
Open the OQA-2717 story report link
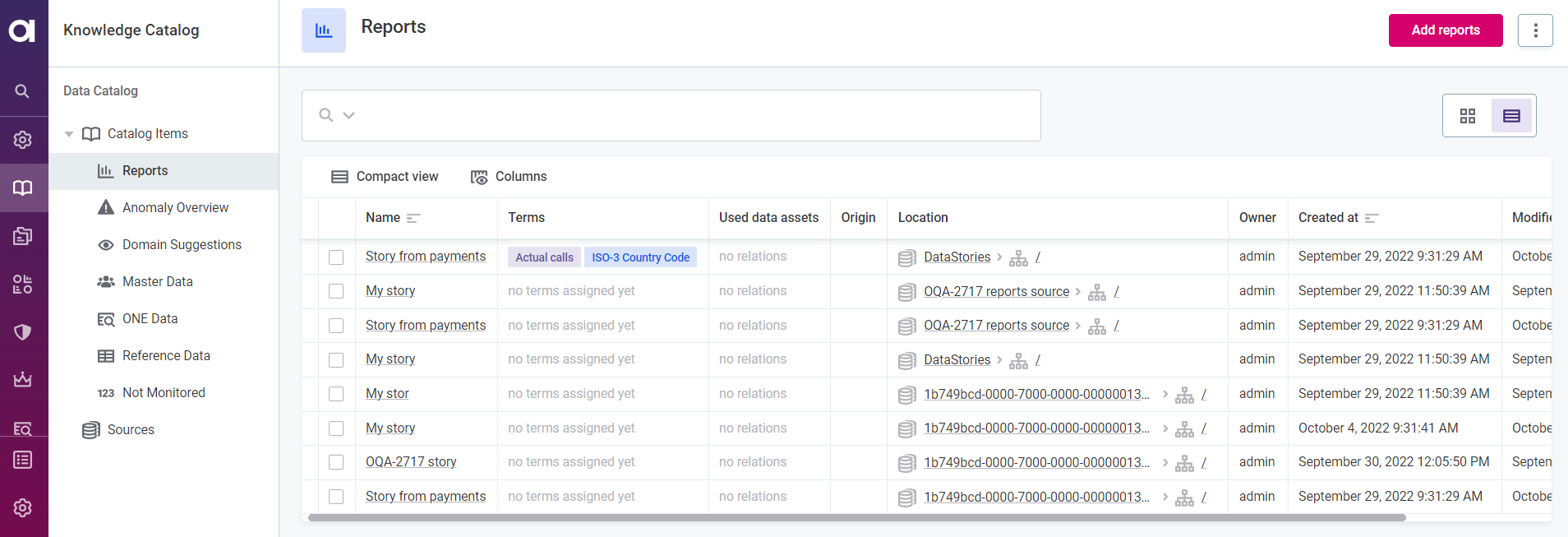(411, 462)
